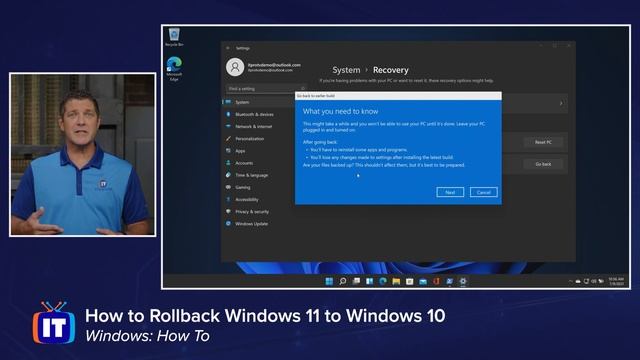Focus the Find a setting search box
The width and height of the screenshot is (640, 360).
coord(266,89)
